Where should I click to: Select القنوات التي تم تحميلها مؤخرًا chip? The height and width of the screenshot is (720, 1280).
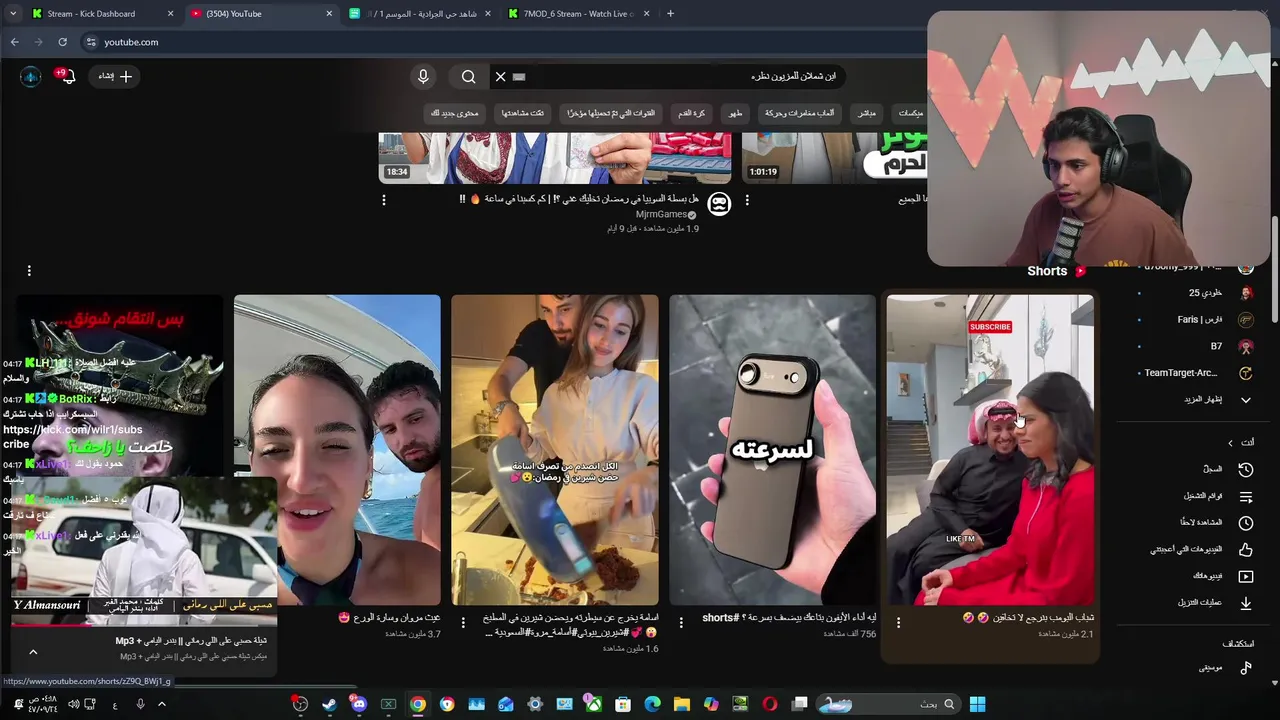[611, 113]
